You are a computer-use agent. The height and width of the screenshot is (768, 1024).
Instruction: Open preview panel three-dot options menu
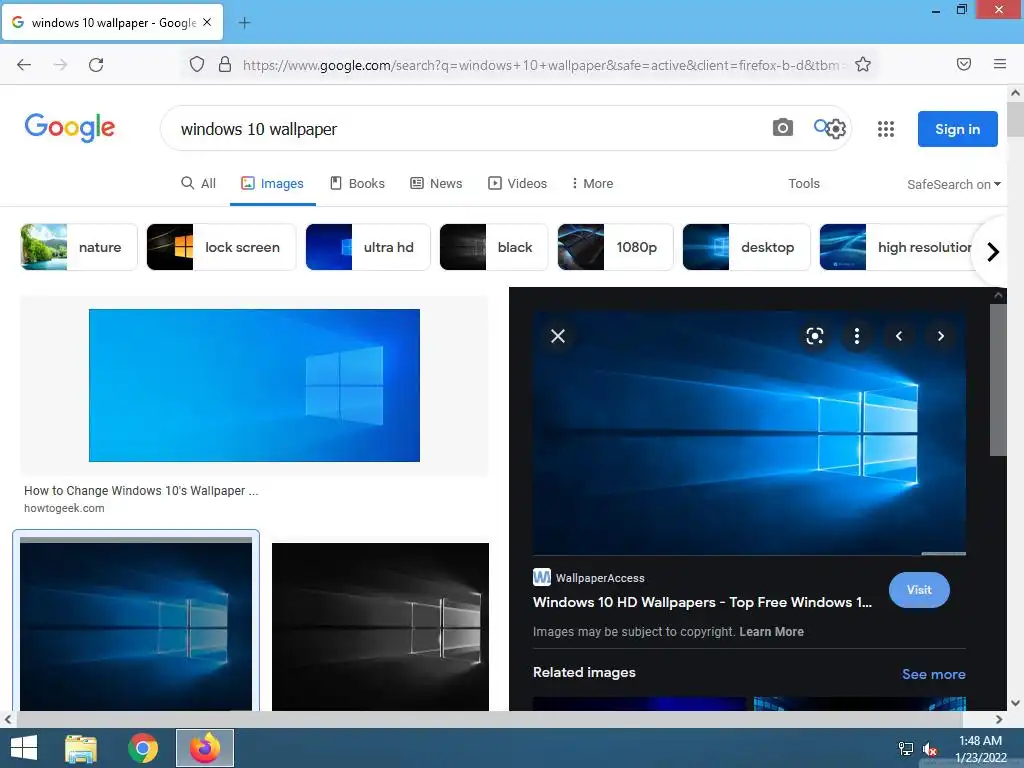click(856, 336)
